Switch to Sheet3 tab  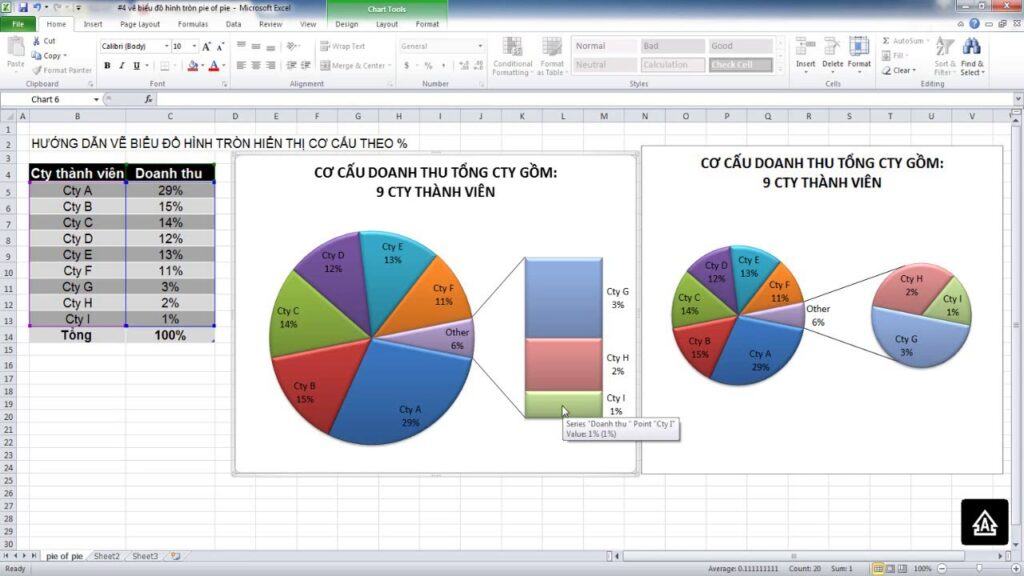coord(145,556)
